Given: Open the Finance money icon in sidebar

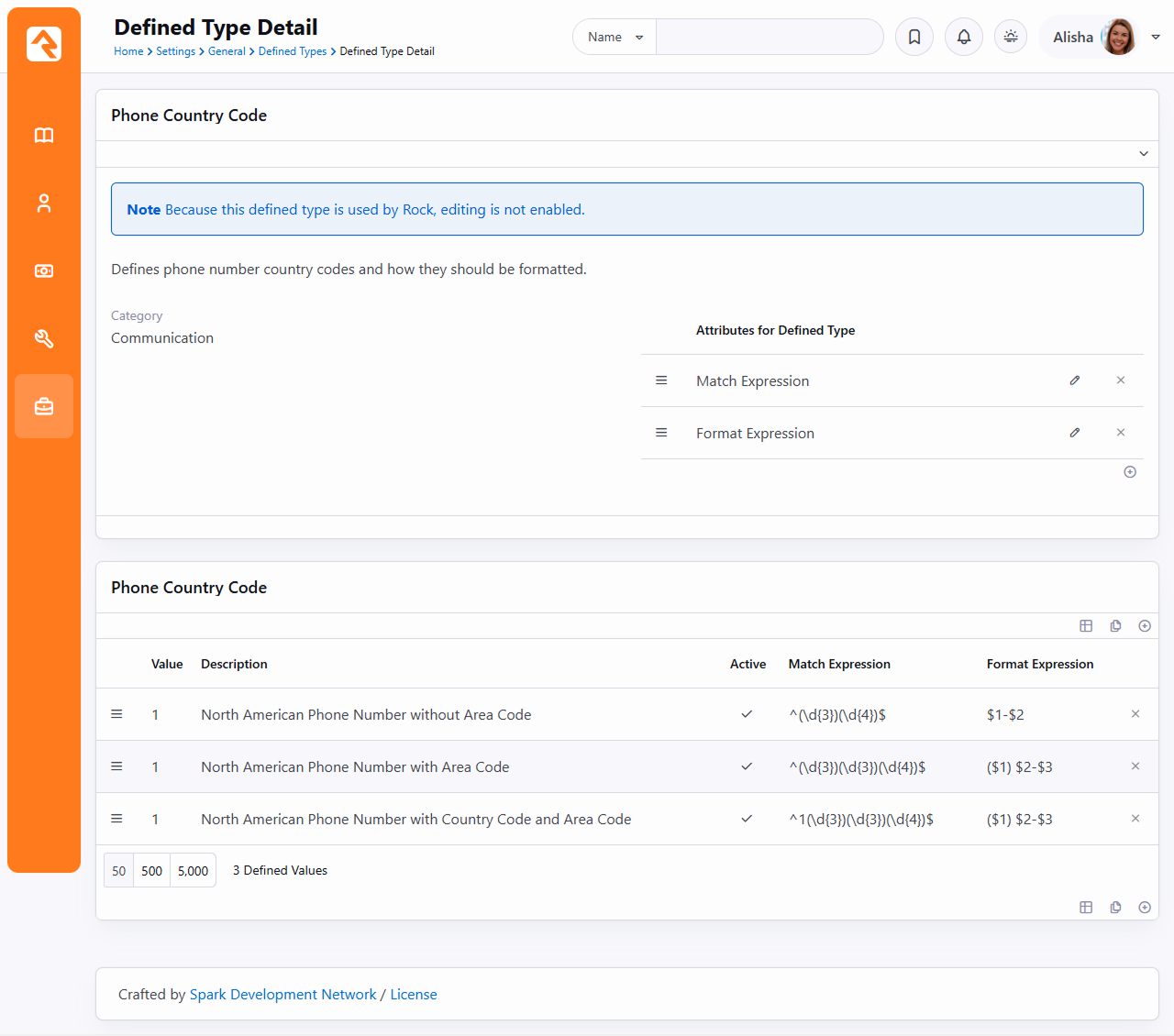Looking at the screenshot, I should coord(44,271).
